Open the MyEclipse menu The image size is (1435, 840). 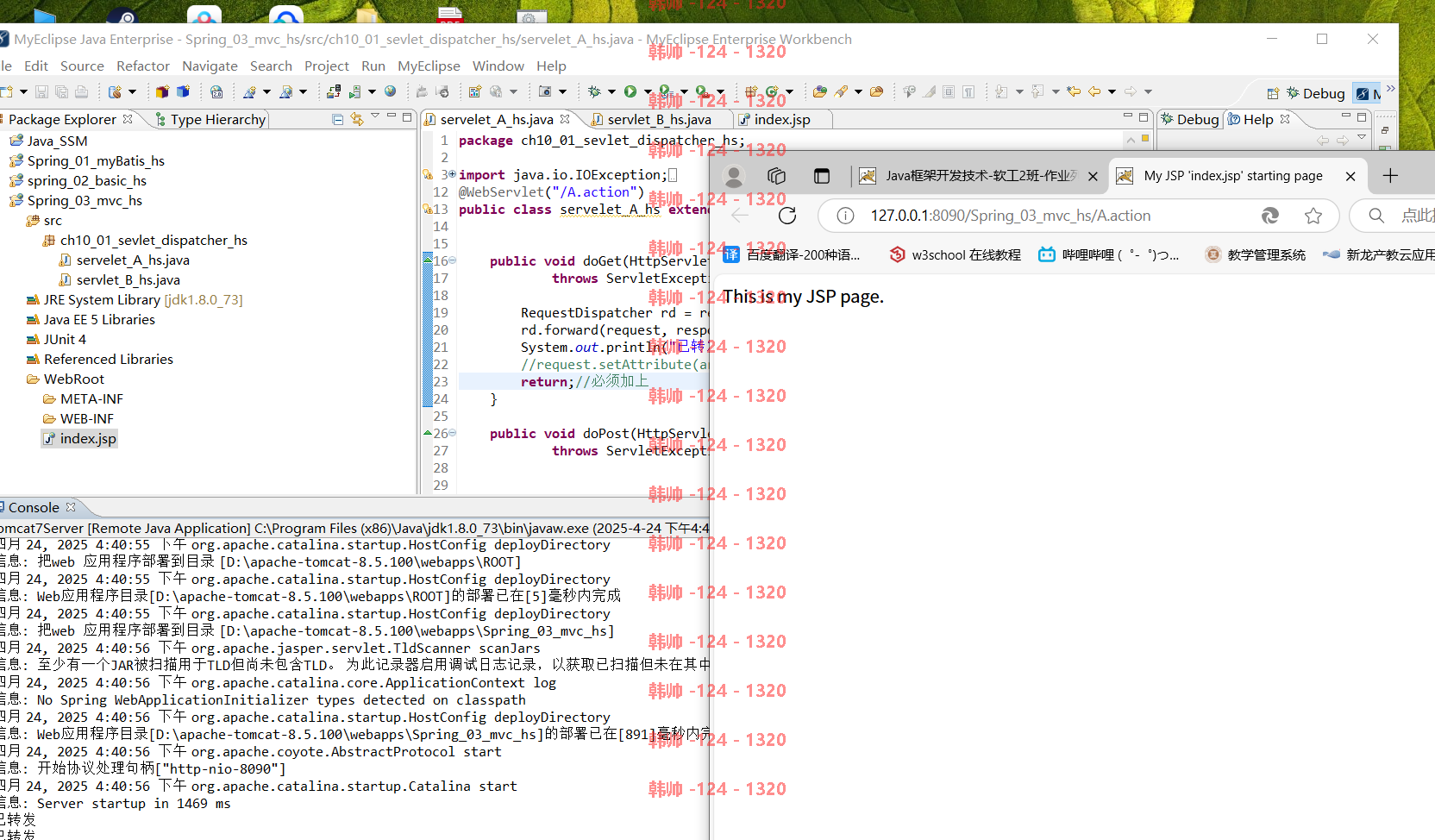click(x=429, y=66)
